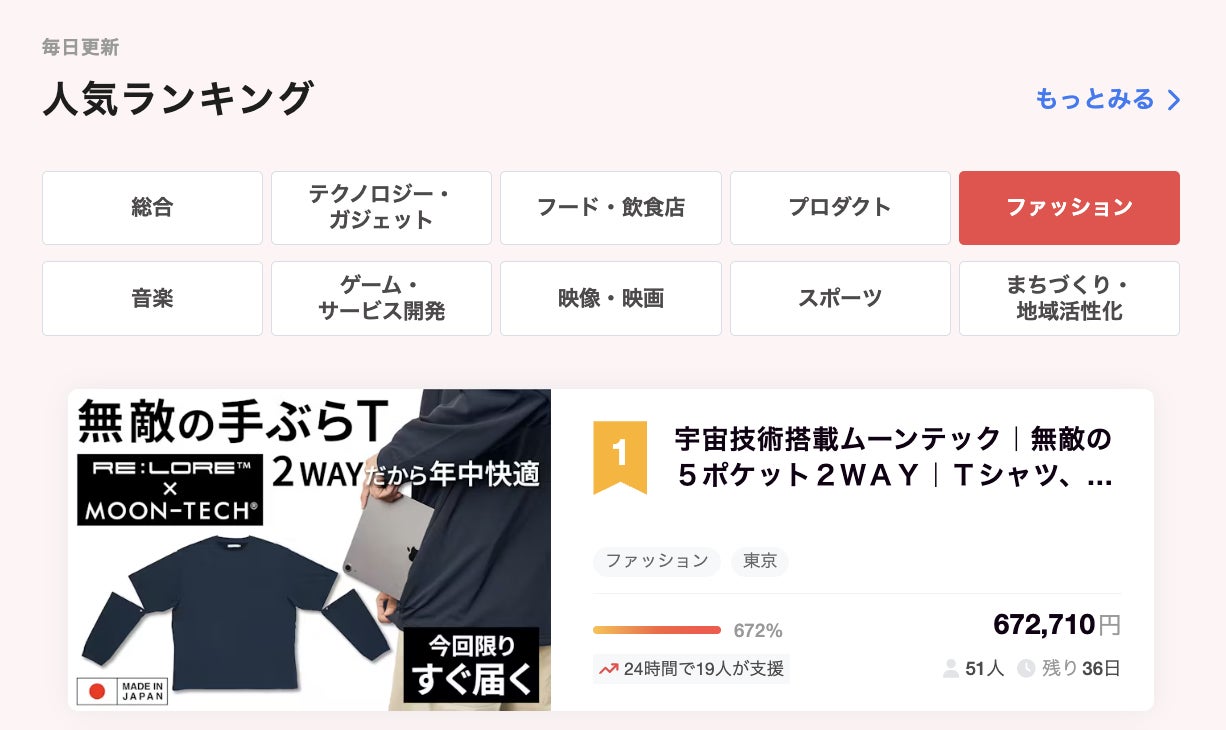Choose the プロダクト category tab

[x=840, y=208]
